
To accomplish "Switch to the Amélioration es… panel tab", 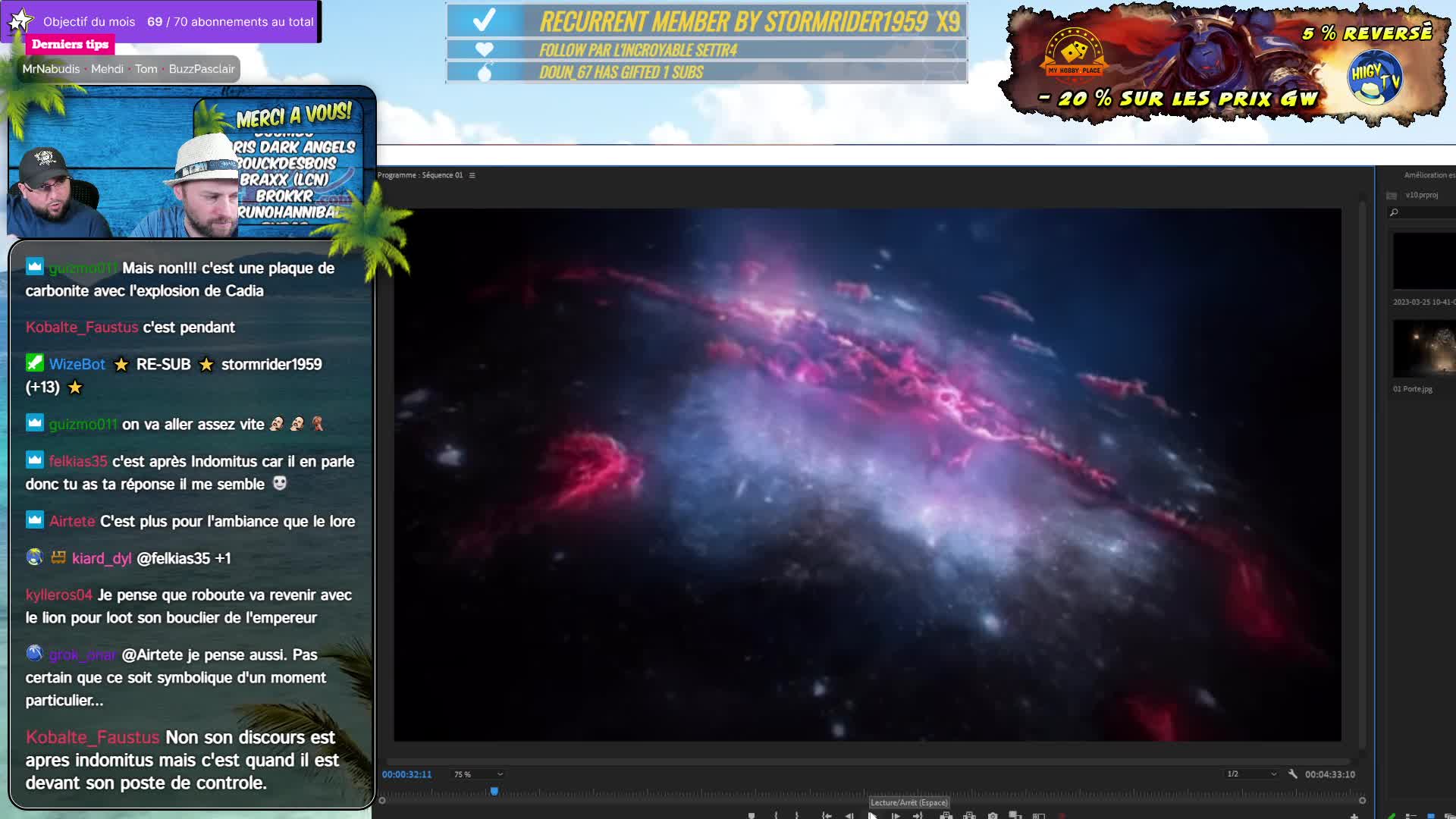I will (x=1429, y=175).
